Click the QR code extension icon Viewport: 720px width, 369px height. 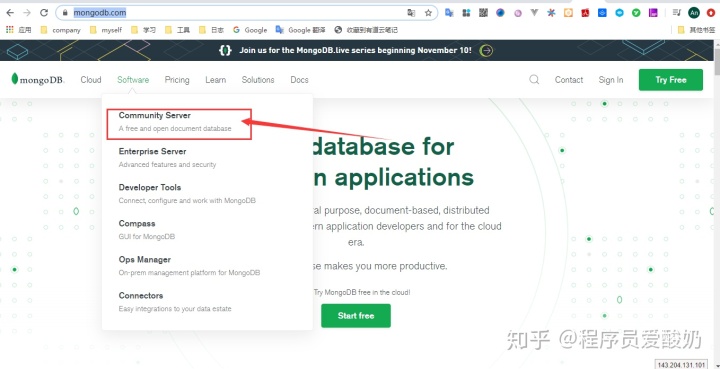pos(483,13)
